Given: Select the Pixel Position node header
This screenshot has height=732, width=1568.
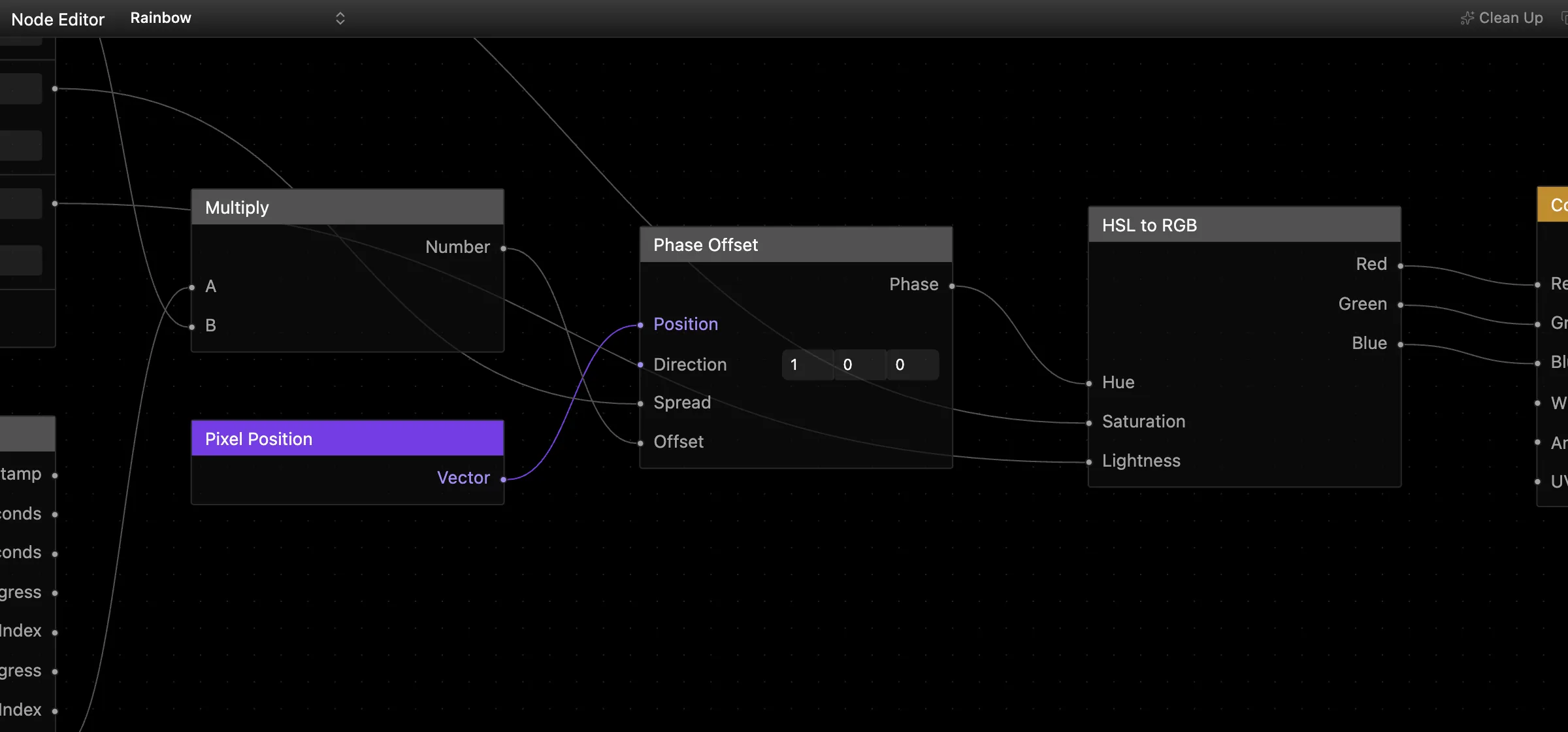Looking at the screenshot, I should pyautogui.click(x=348, y=439).
